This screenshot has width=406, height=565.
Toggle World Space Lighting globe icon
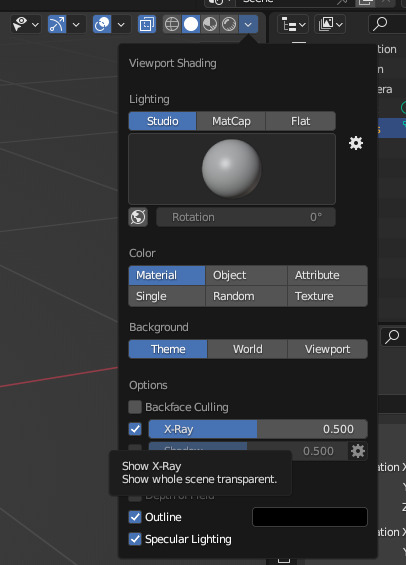(x=138, y=217)
